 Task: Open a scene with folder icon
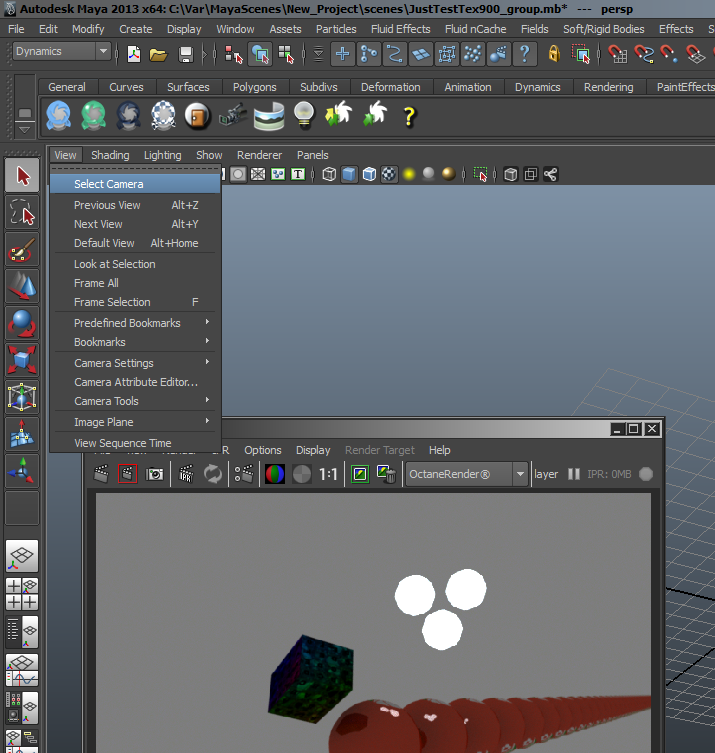[158, 54]
